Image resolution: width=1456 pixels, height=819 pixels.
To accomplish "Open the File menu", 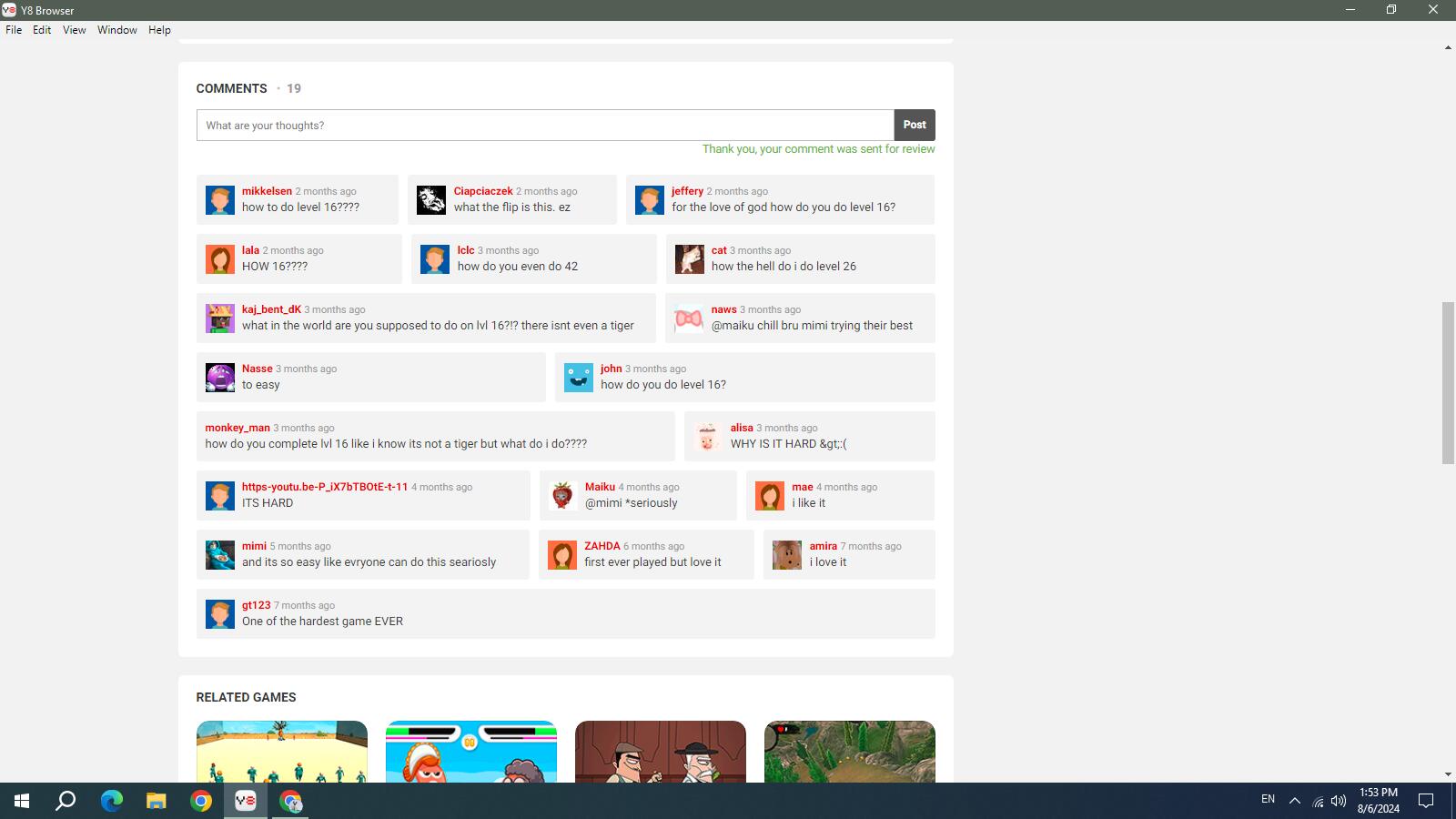I will click(14, 30).
